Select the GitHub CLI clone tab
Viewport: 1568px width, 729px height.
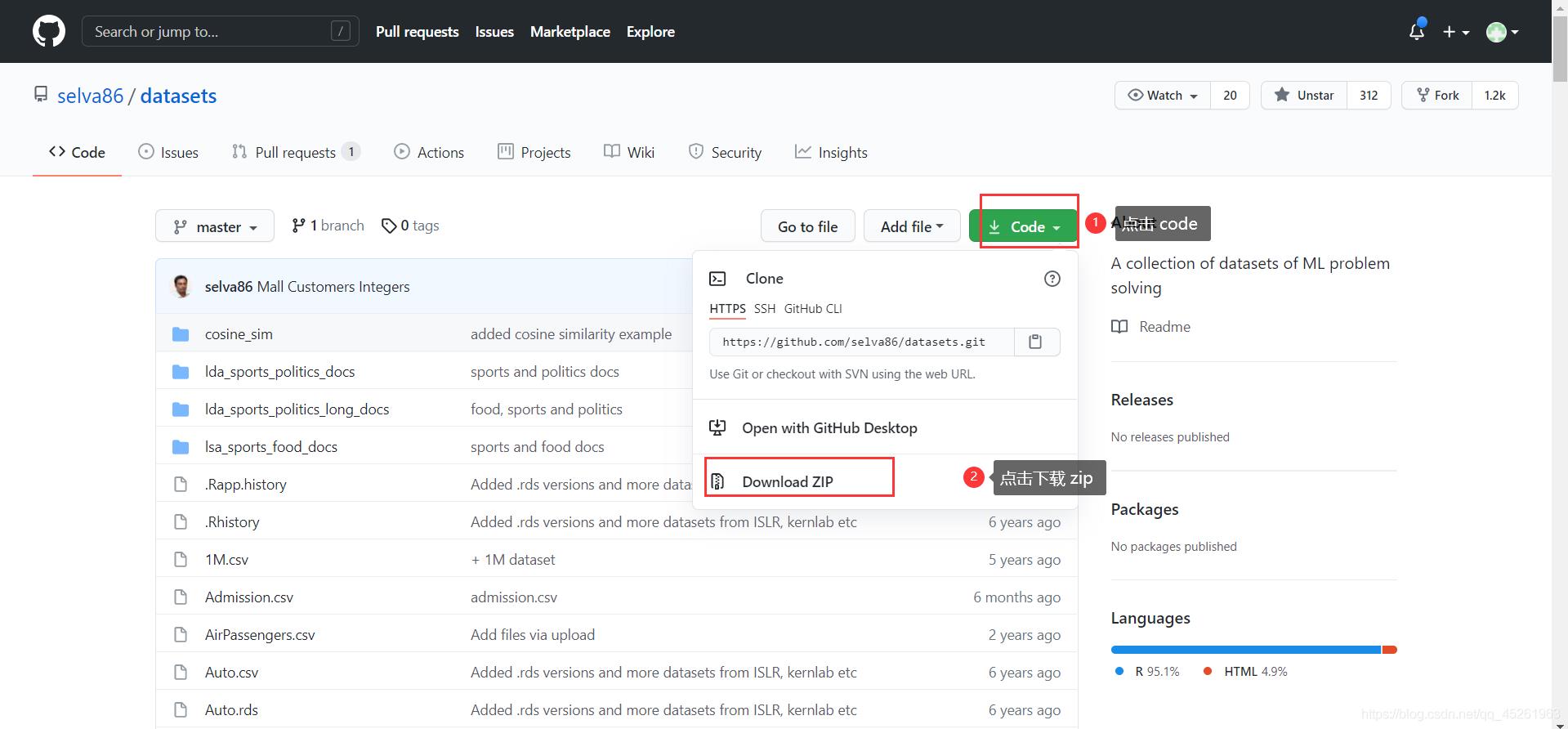pyautogui.click(x=813, y=309)
